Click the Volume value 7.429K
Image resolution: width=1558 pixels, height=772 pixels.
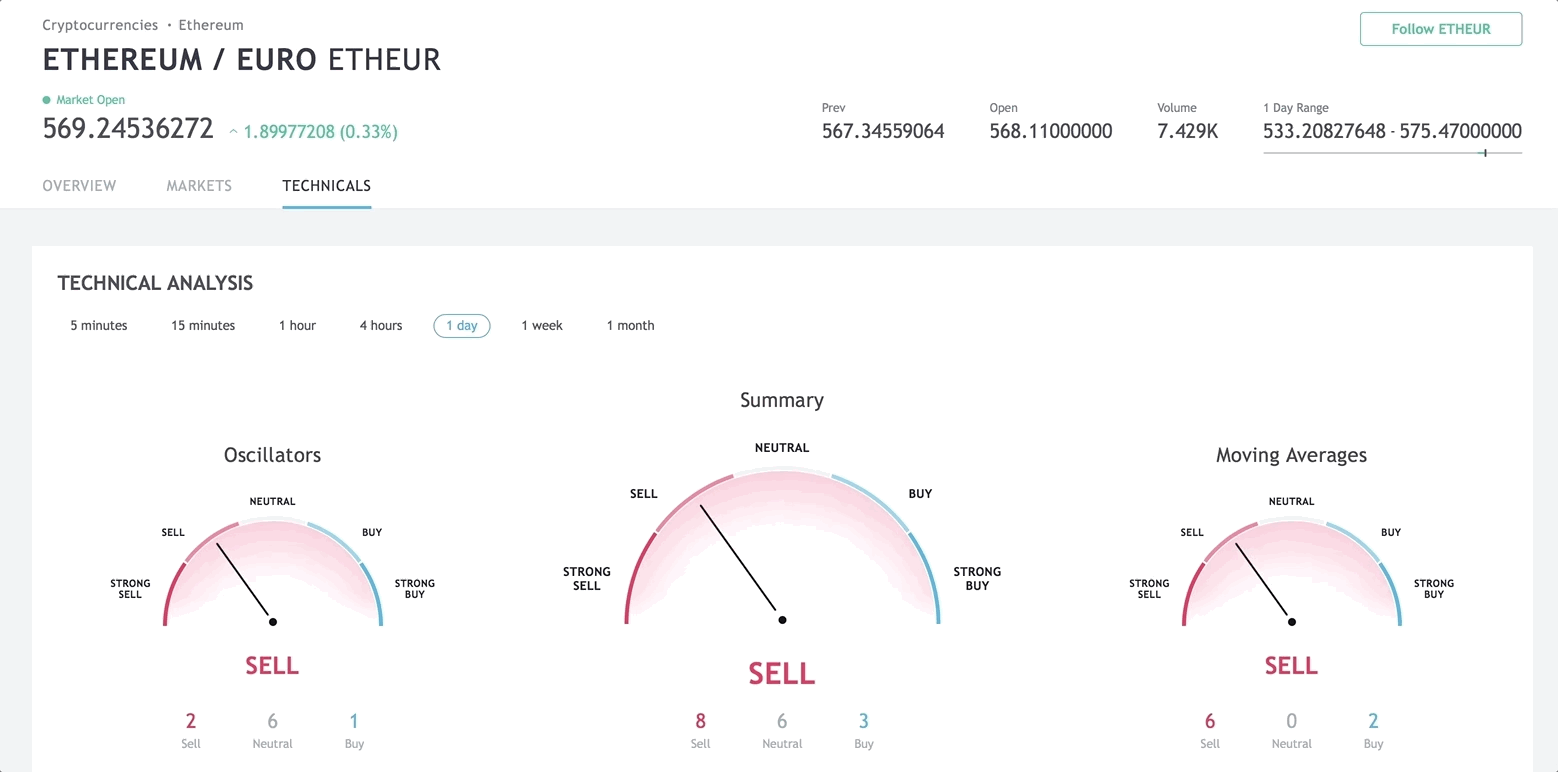tap(1188, 131)
